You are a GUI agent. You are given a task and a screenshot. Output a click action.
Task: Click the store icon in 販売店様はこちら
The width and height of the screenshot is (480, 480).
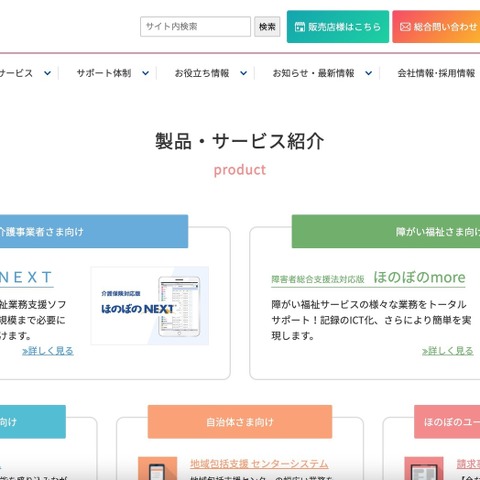[x=300, y=27]
